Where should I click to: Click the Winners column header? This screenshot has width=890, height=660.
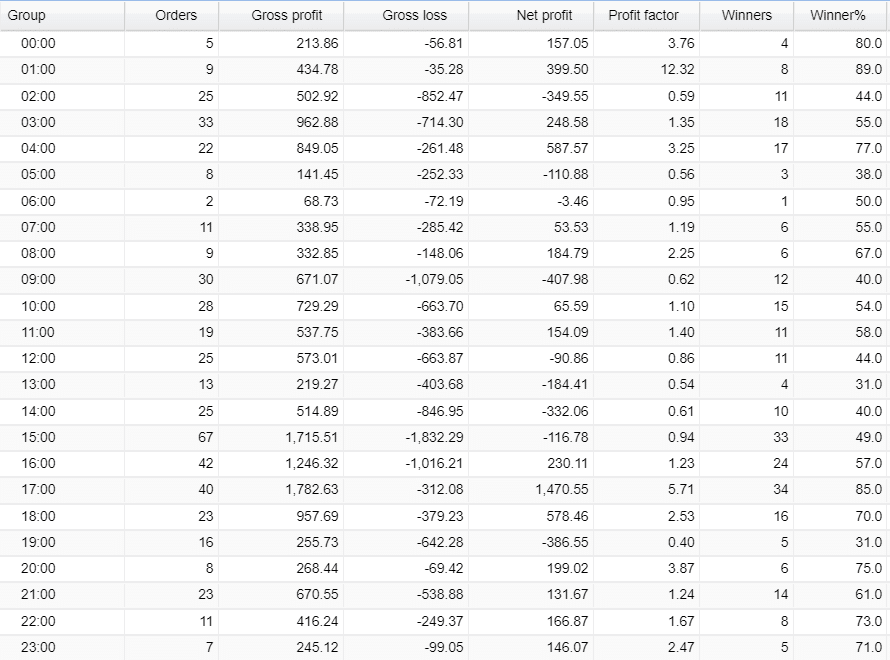(x=746, y=15)
